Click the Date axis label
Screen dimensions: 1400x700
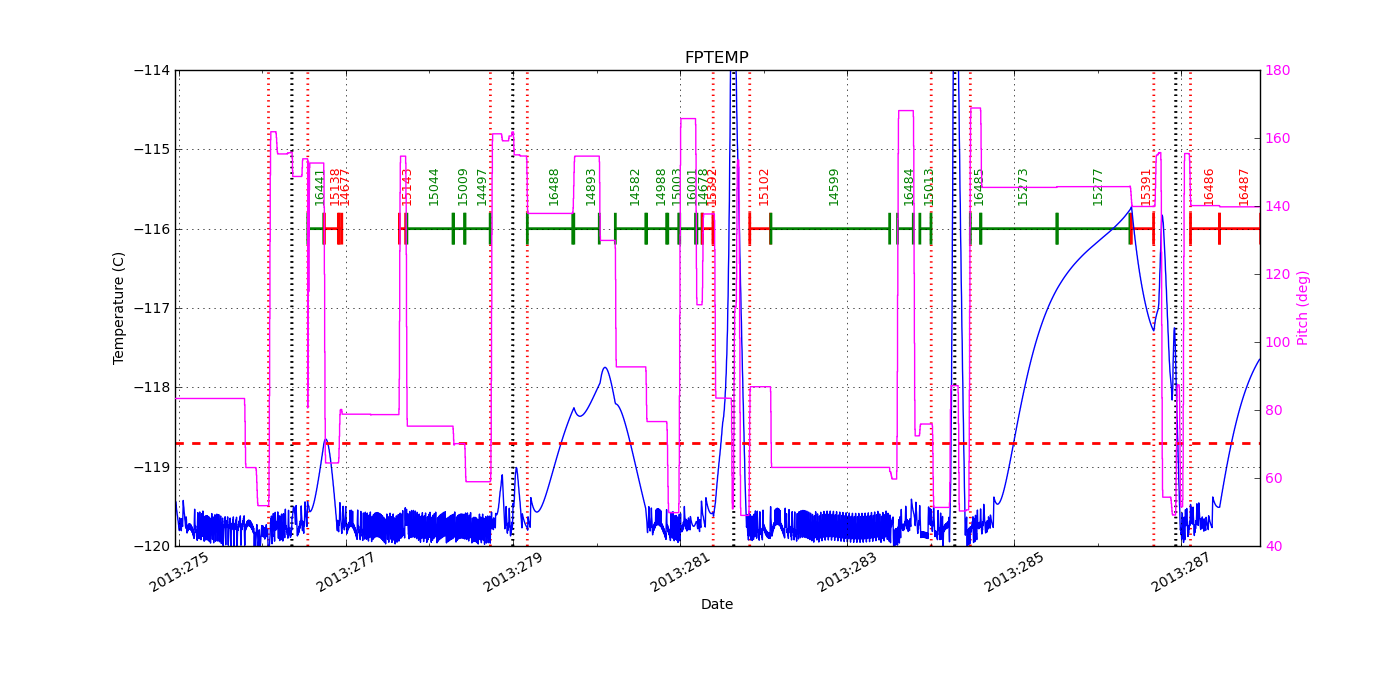click(718, 604)
